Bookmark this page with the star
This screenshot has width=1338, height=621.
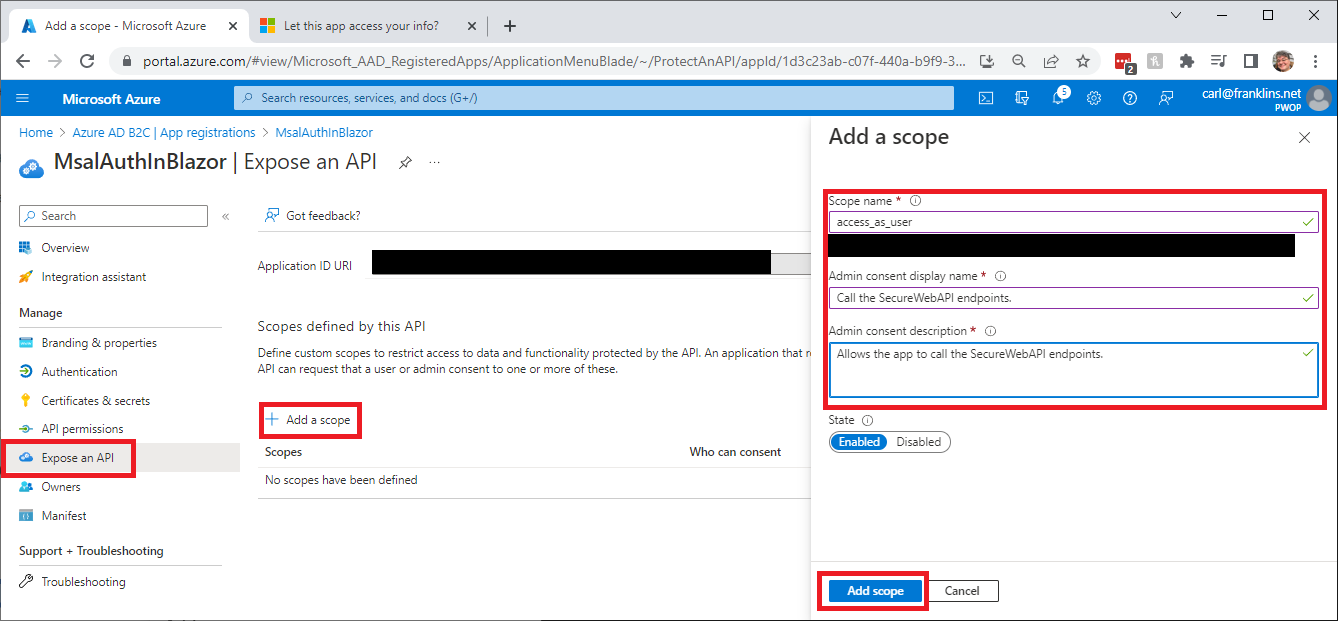(x=1083, y=61)
